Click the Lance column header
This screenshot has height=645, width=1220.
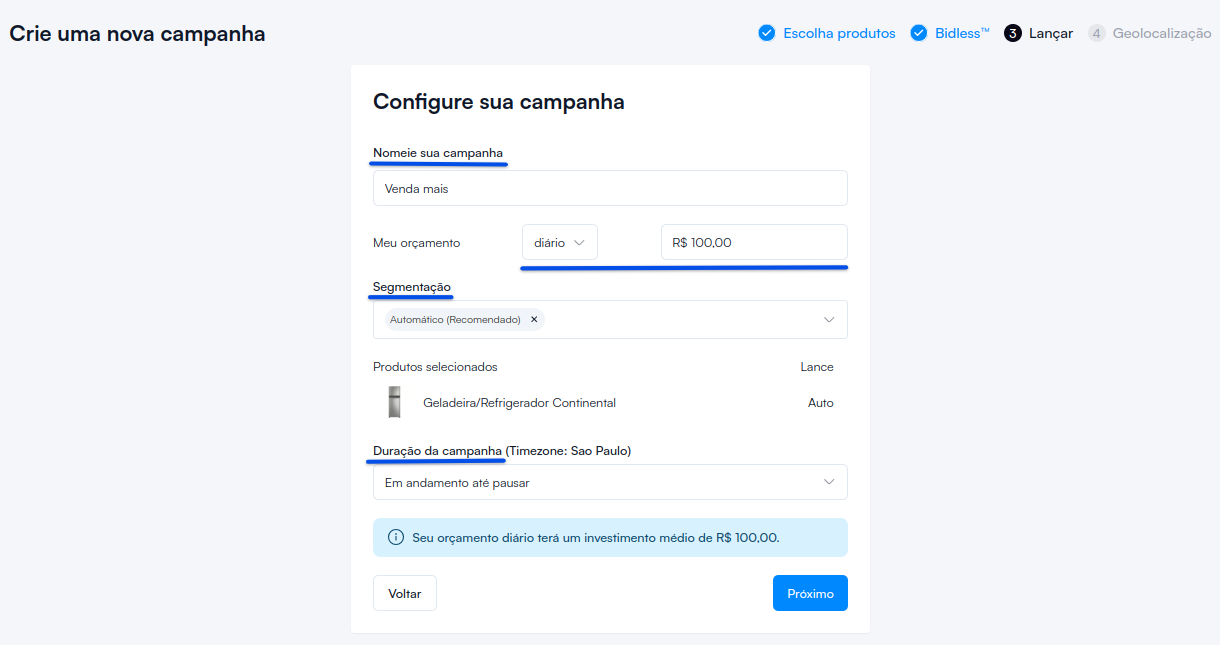point(816,366)
